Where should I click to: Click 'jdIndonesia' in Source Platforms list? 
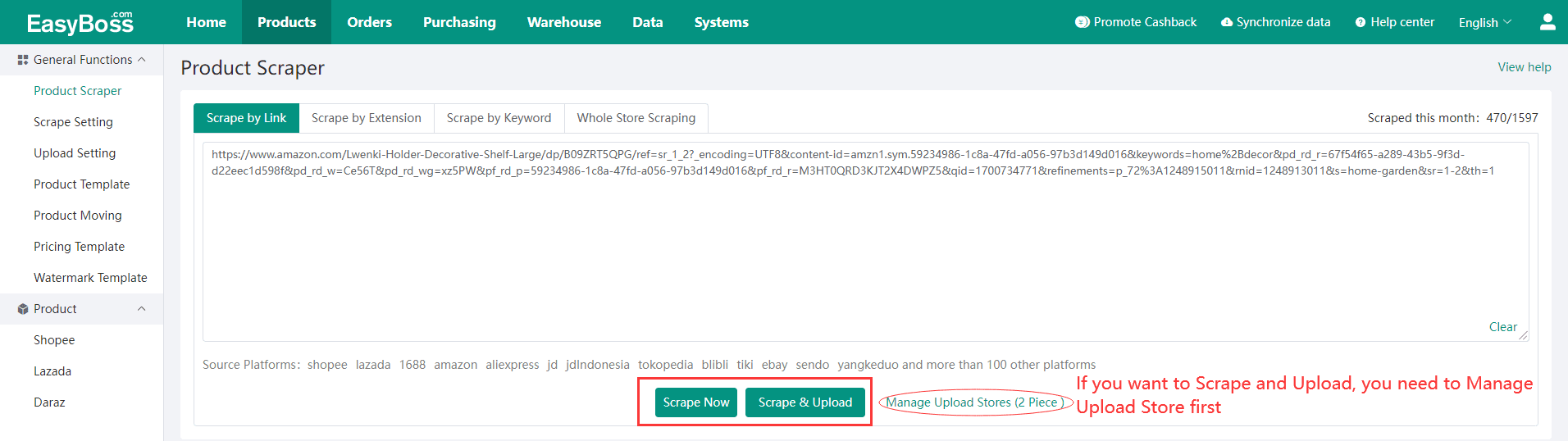click(598, 365)
